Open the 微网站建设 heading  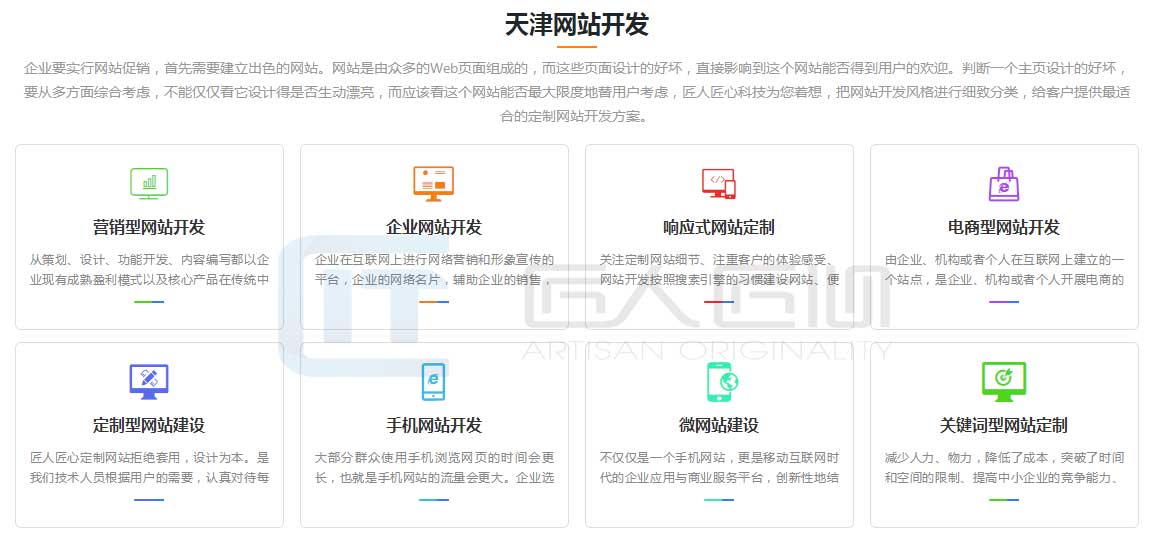click(718, 426)
